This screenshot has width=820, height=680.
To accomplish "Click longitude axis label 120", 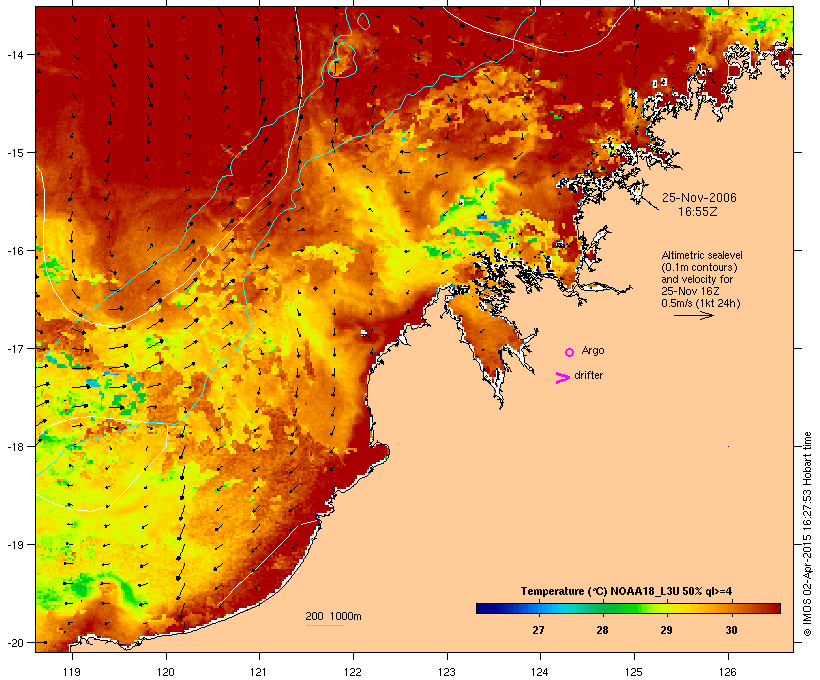I will [x=166, y=672].
